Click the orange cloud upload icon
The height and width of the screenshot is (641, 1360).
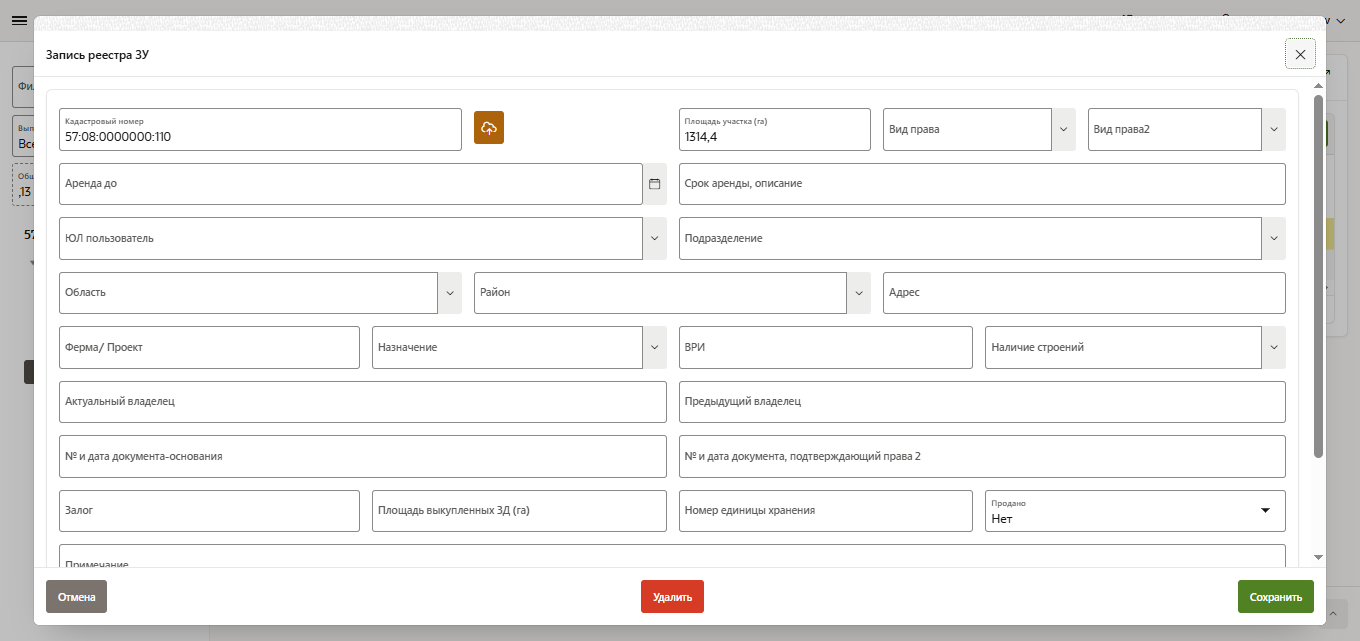[x=489, y=128]
